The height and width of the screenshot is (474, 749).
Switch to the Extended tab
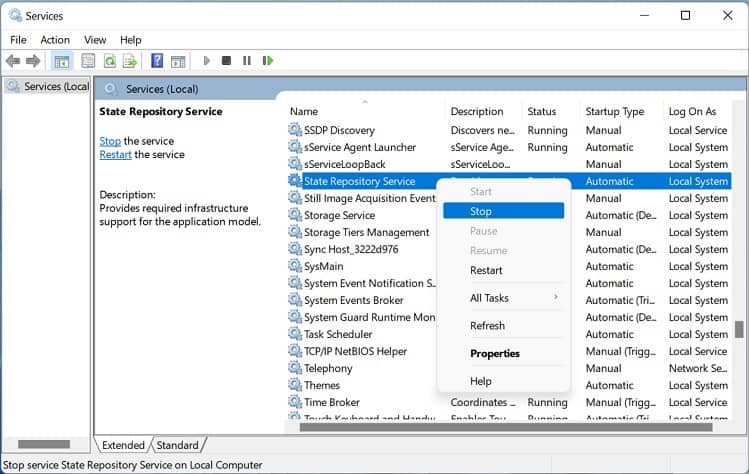click(x=123, y=445)
